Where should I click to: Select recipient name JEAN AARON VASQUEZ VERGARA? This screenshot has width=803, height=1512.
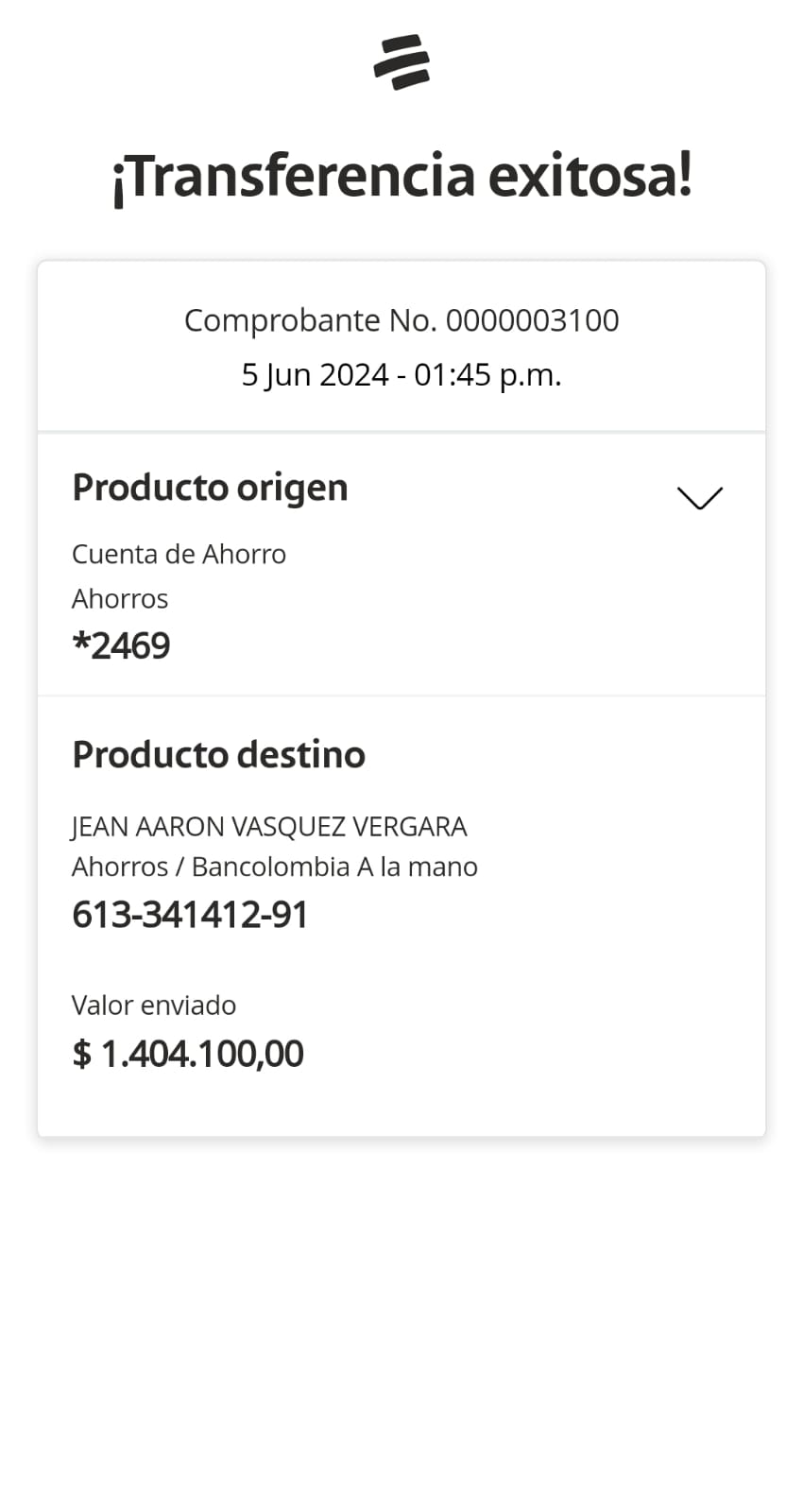(x=269, y=827)
